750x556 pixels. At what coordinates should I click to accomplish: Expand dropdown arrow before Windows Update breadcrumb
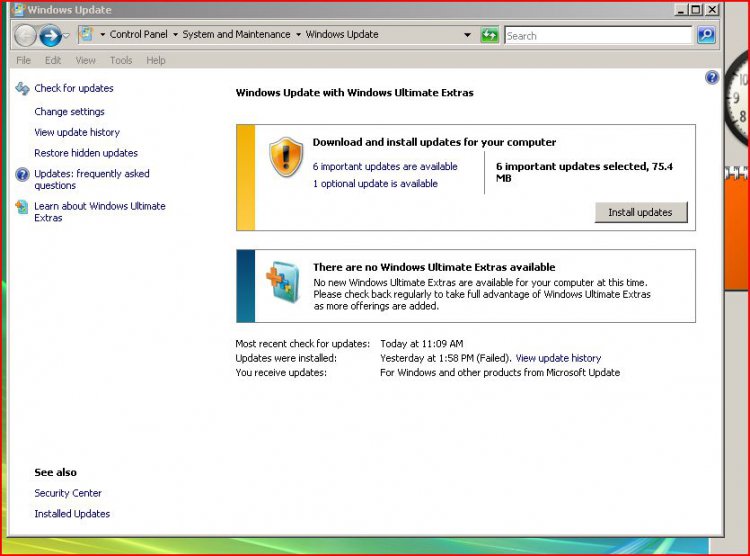pyautogui.click(x=298, y=34)
